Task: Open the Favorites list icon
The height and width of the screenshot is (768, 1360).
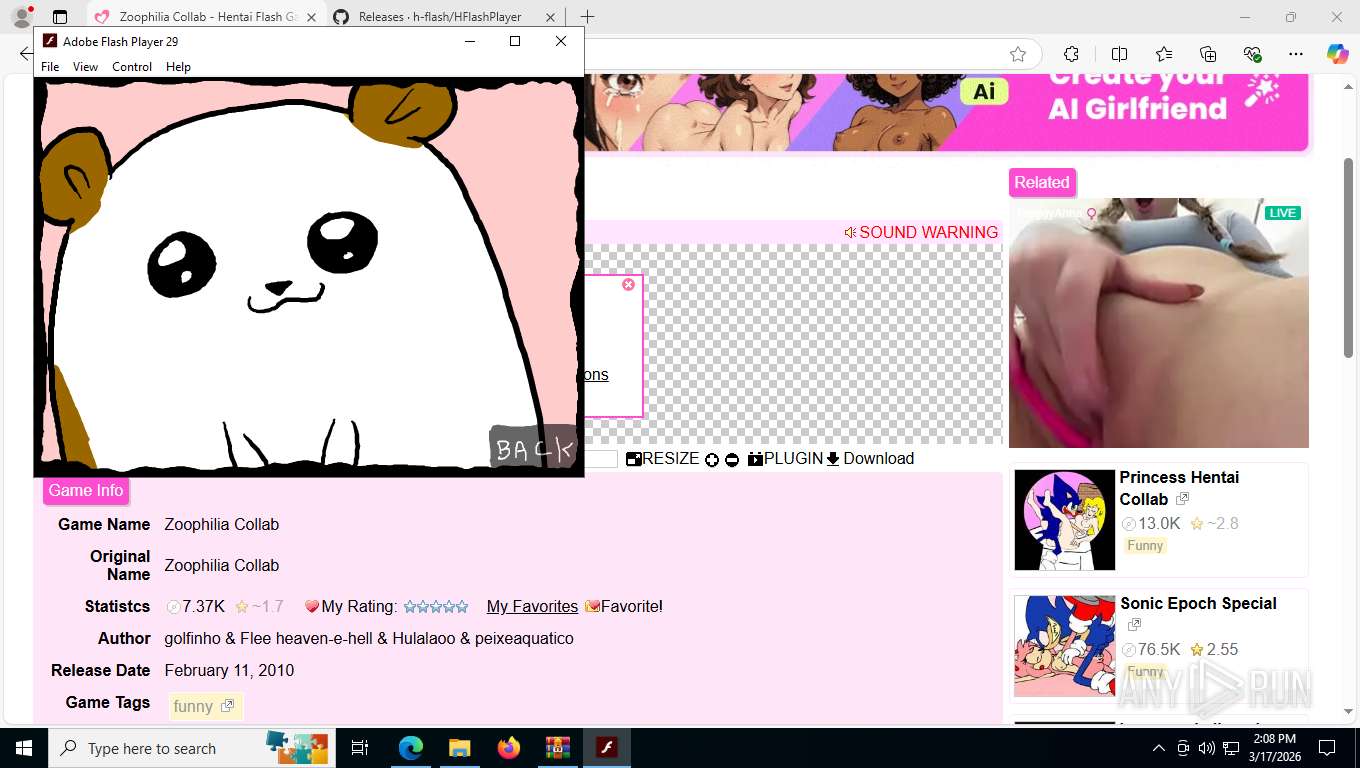Action: click(x=1164, y=54)
